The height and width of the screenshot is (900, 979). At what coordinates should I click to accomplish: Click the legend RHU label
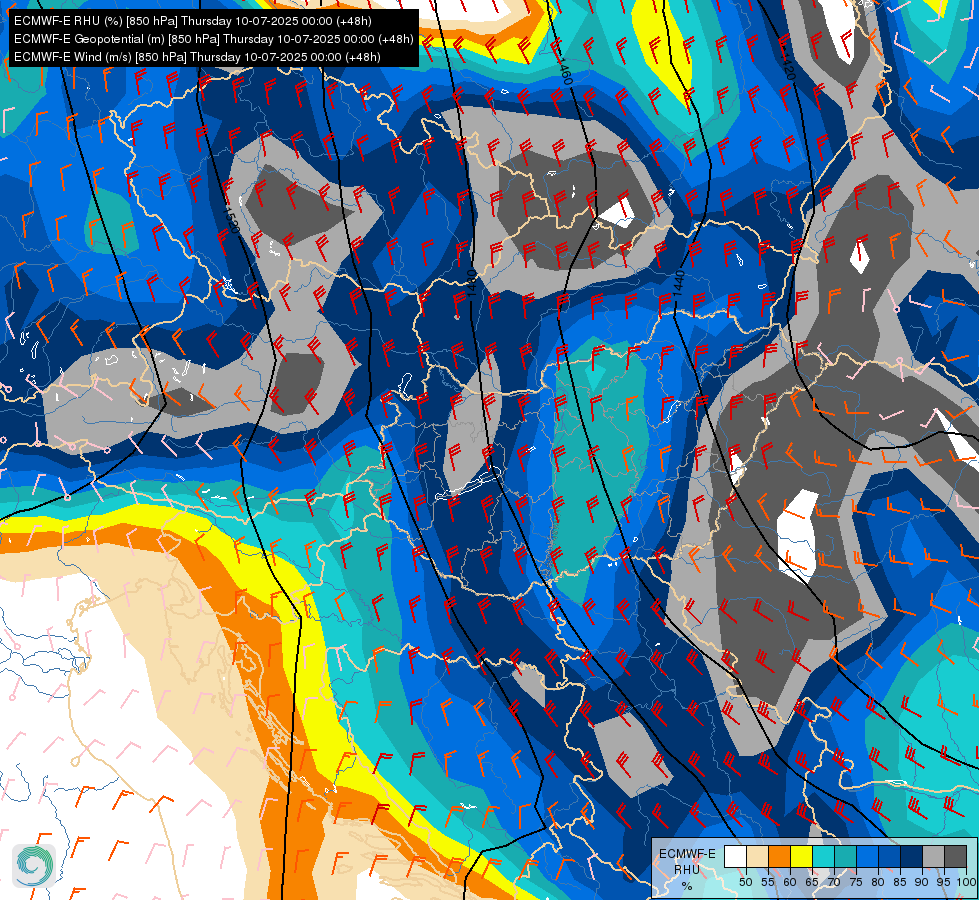point(687,870)
